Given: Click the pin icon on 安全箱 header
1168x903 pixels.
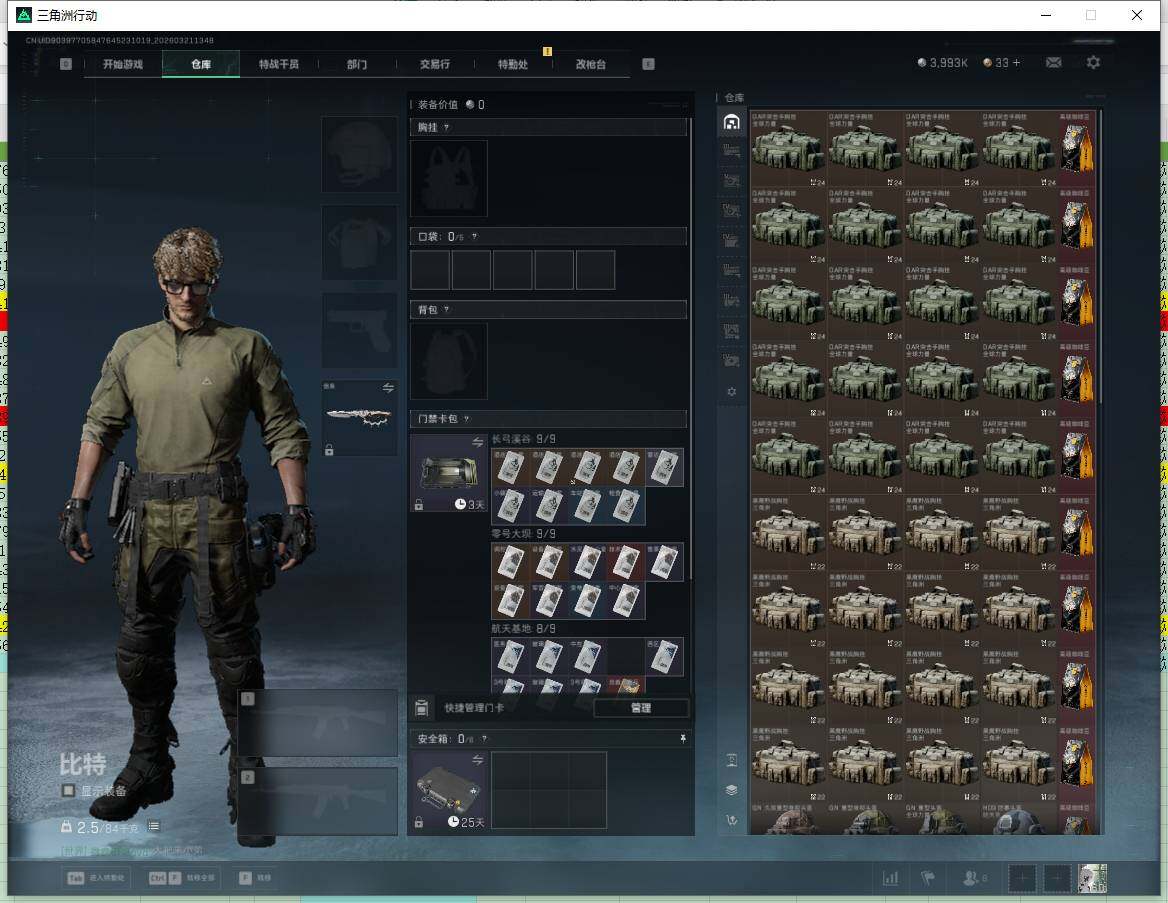Looking at the screenshot, I should pos(683,739).
